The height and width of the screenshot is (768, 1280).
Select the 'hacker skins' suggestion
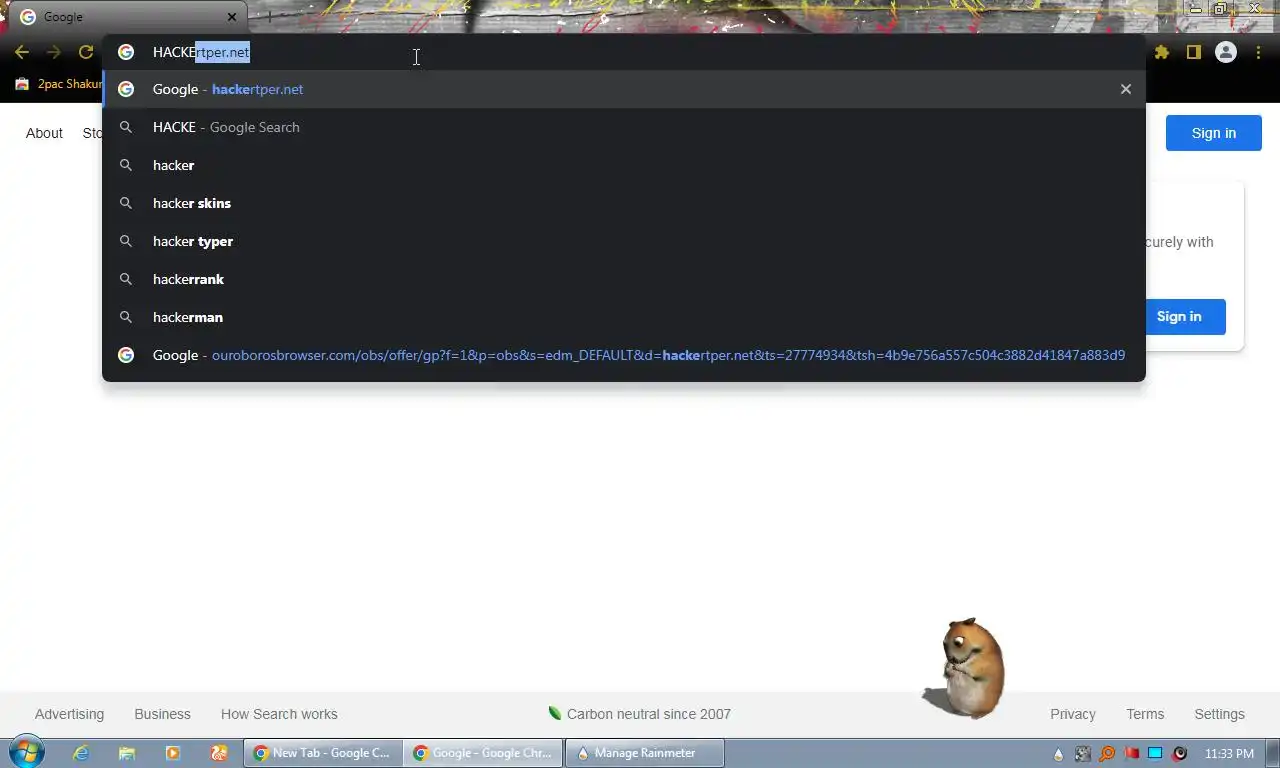coord(624,203)
